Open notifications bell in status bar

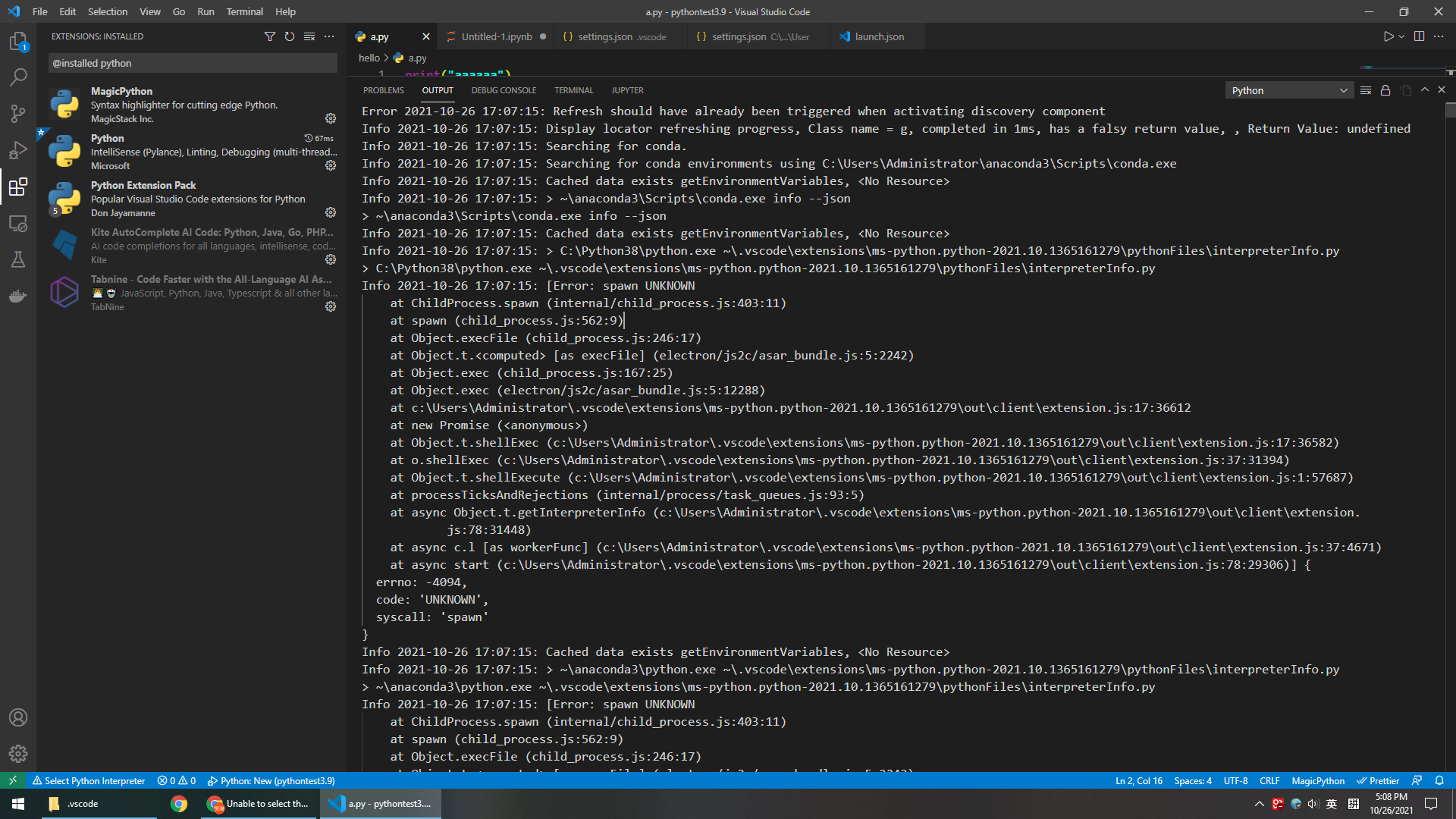(1439, 780)
